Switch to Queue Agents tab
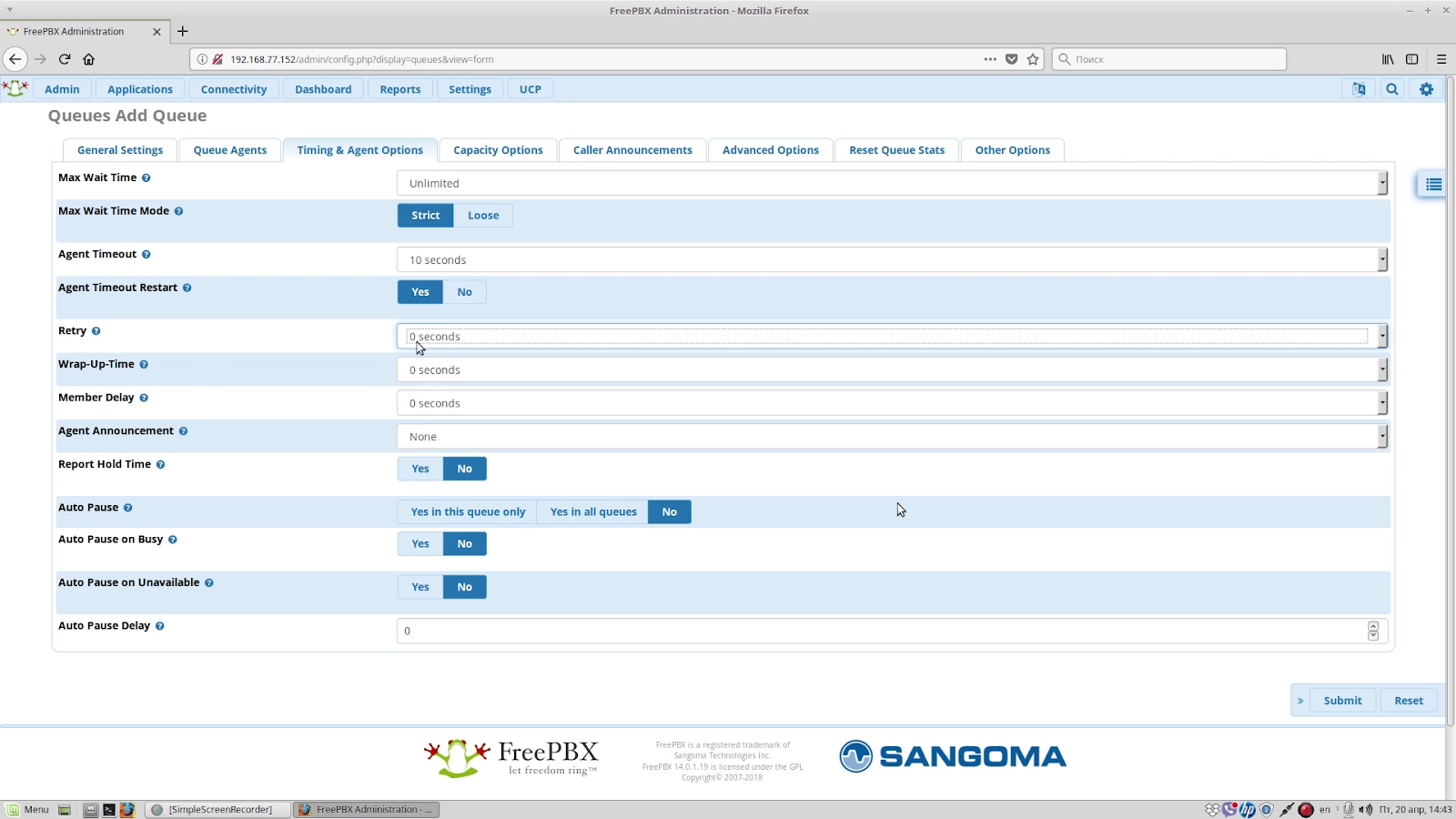Image resolution: width=1456 pixels, height=819 pixels. click(x=230, y=150)
